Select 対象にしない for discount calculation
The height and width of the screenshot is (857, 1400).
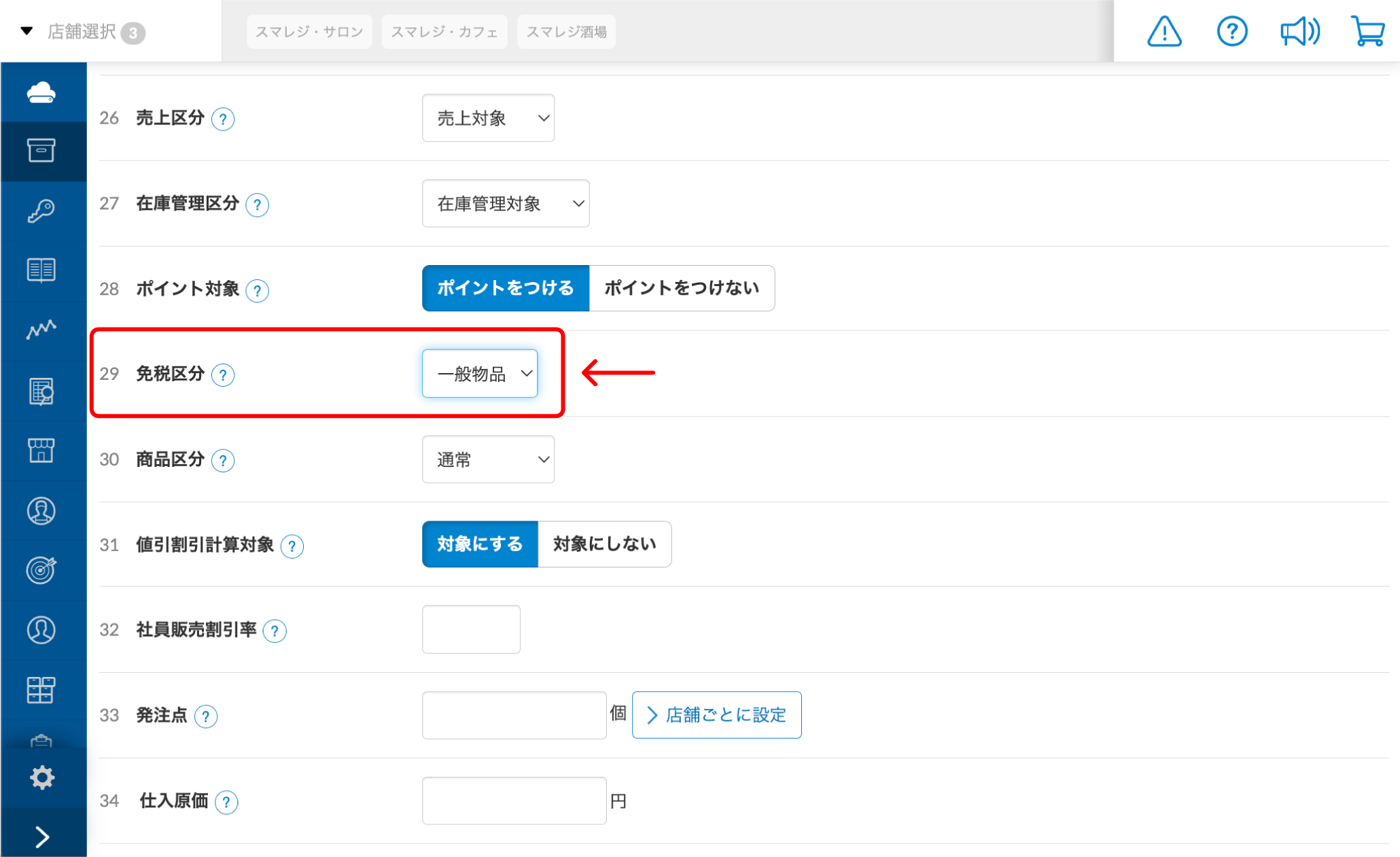pos(605,544)
